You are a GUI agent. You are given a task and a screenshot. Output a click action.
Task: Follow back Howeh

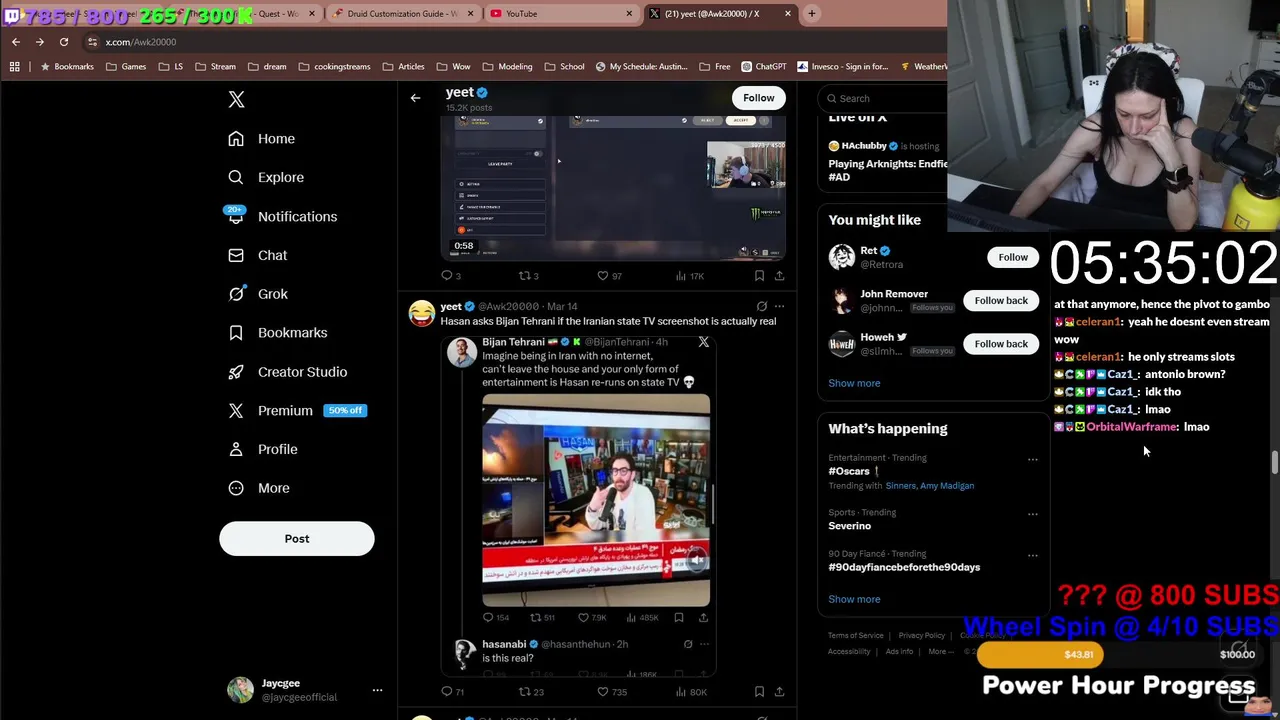coord(1001,344)
